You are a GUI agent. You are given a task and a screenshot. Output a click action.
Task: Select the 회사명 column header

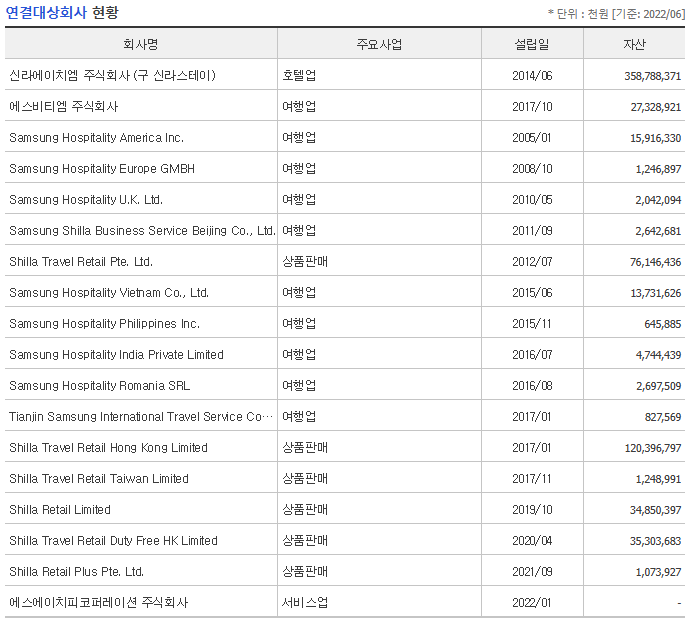click(x=141, y=44)
